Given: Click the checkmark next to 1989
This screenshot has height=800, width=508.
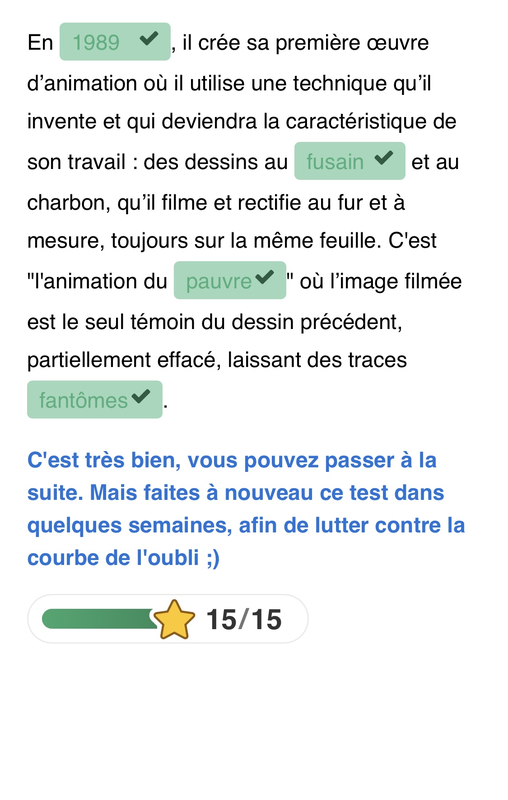Looking at the screenshot, I should pos(148,38).
